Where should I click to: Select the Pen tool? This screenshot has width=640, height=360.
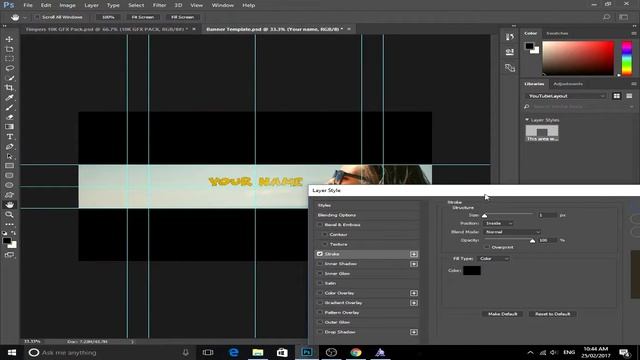tap(9, 147)
